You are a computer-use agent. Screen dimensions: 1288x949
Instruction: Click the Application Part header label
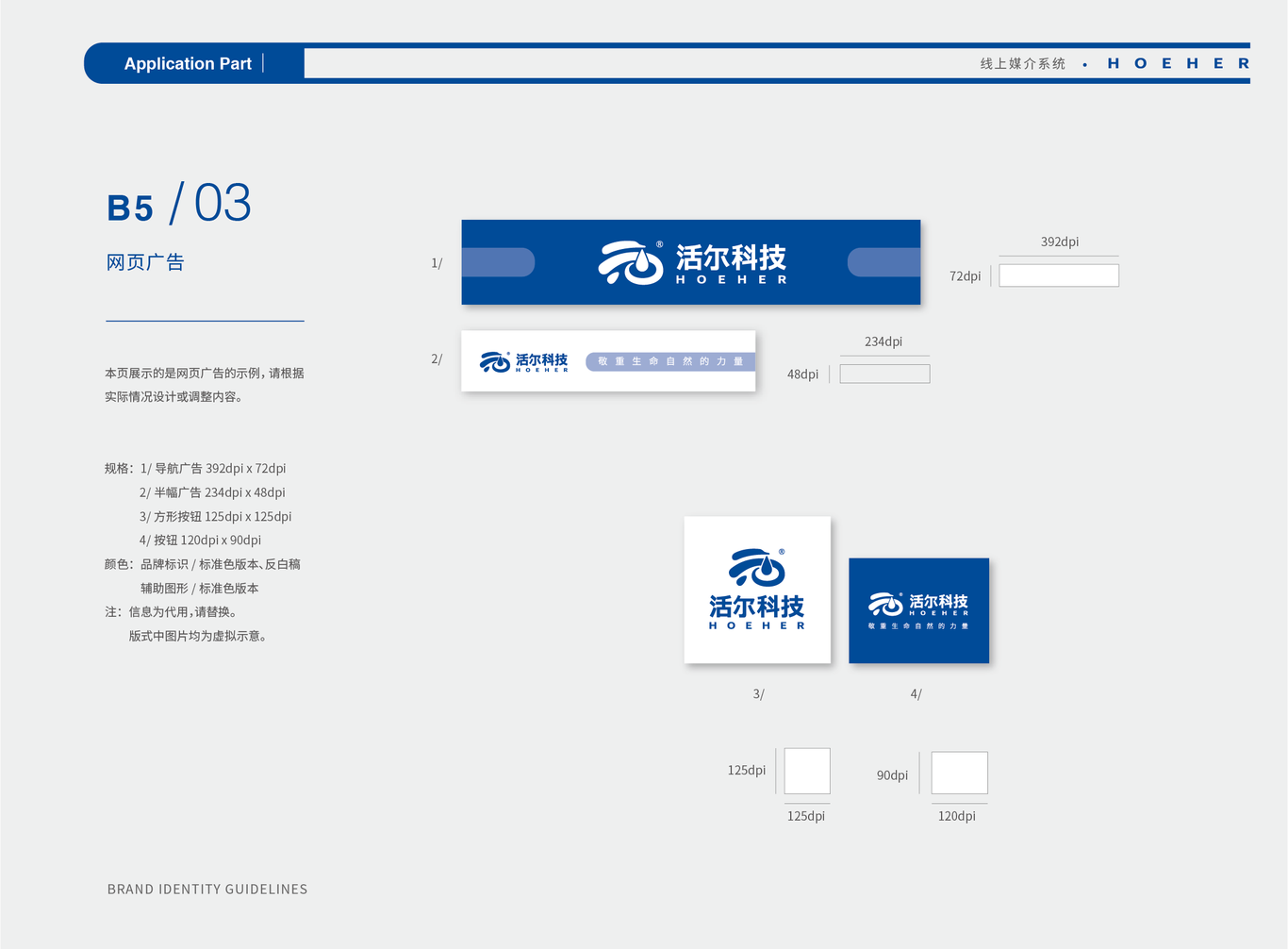click(188, 64)
